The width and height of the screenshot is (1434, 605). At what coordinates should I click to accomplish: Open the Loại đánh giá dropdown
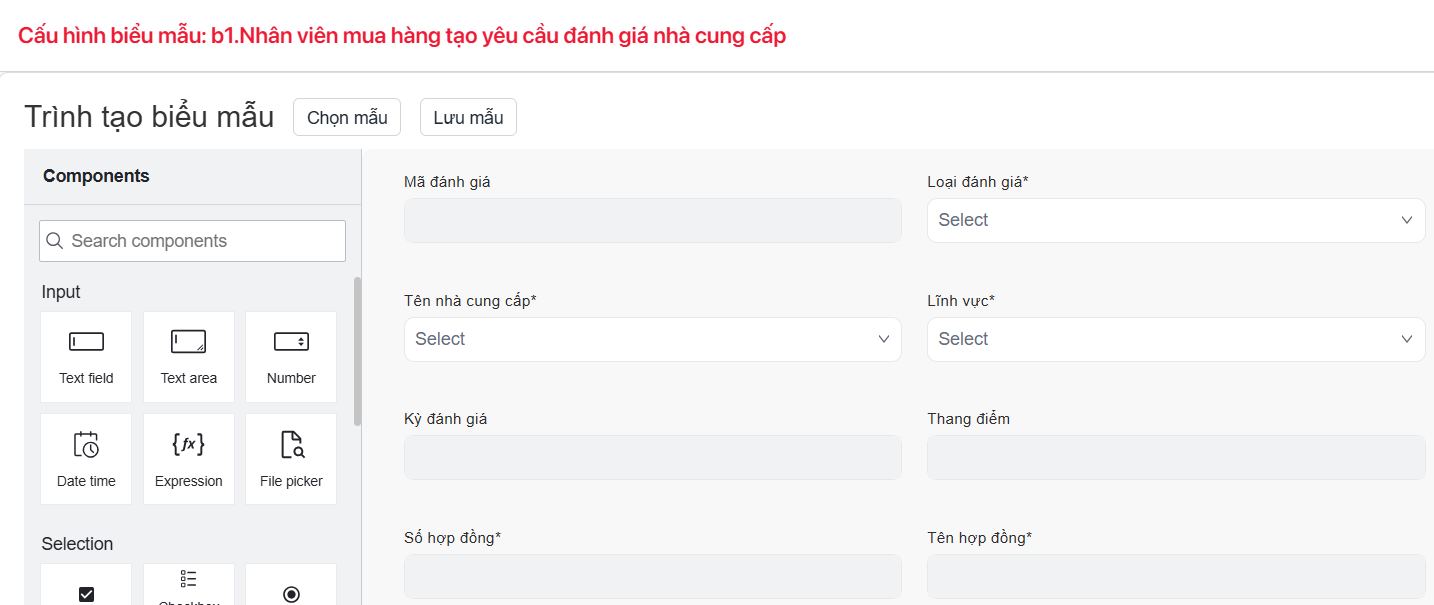tap(1176, 220)
